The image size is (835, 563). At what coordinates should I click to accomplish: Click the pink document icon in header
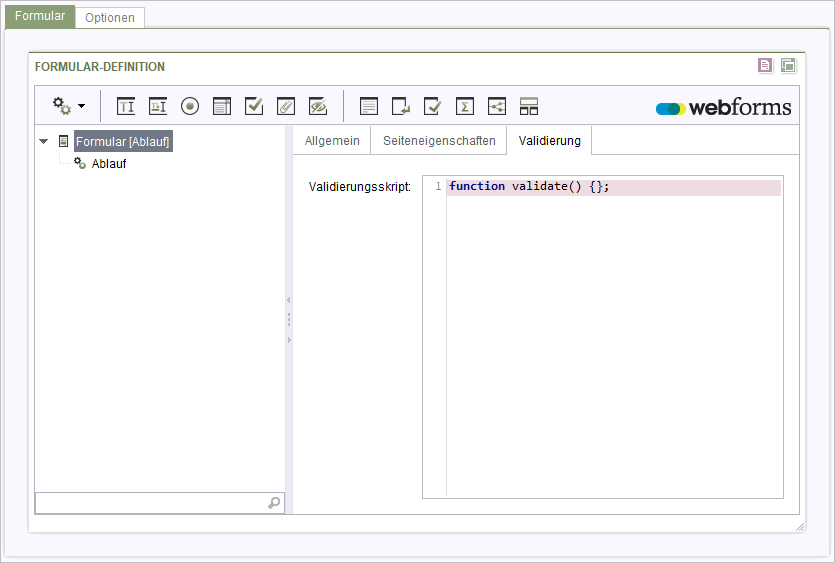click(765, 66)
